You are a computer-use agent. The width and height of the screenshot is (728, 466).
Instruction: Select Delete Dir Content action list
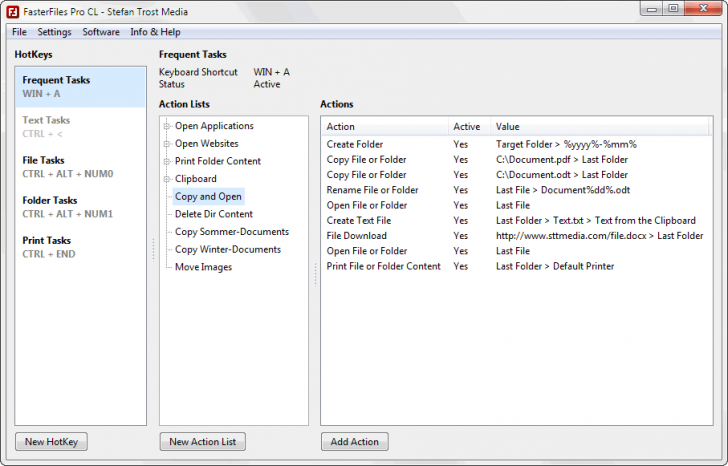tap(214, 214)
